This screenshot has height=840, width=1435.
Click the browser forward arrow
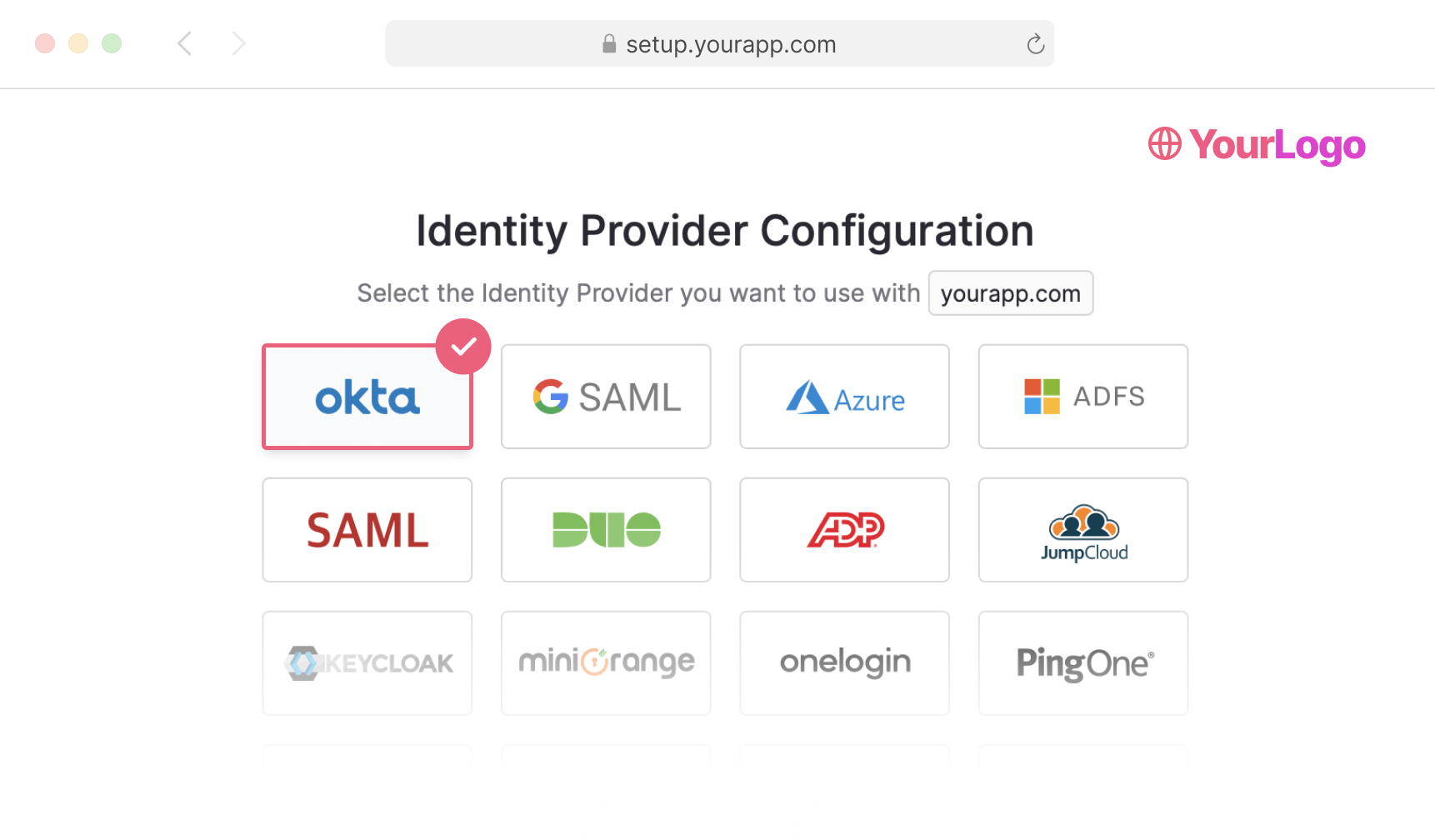tap(238, 43)
